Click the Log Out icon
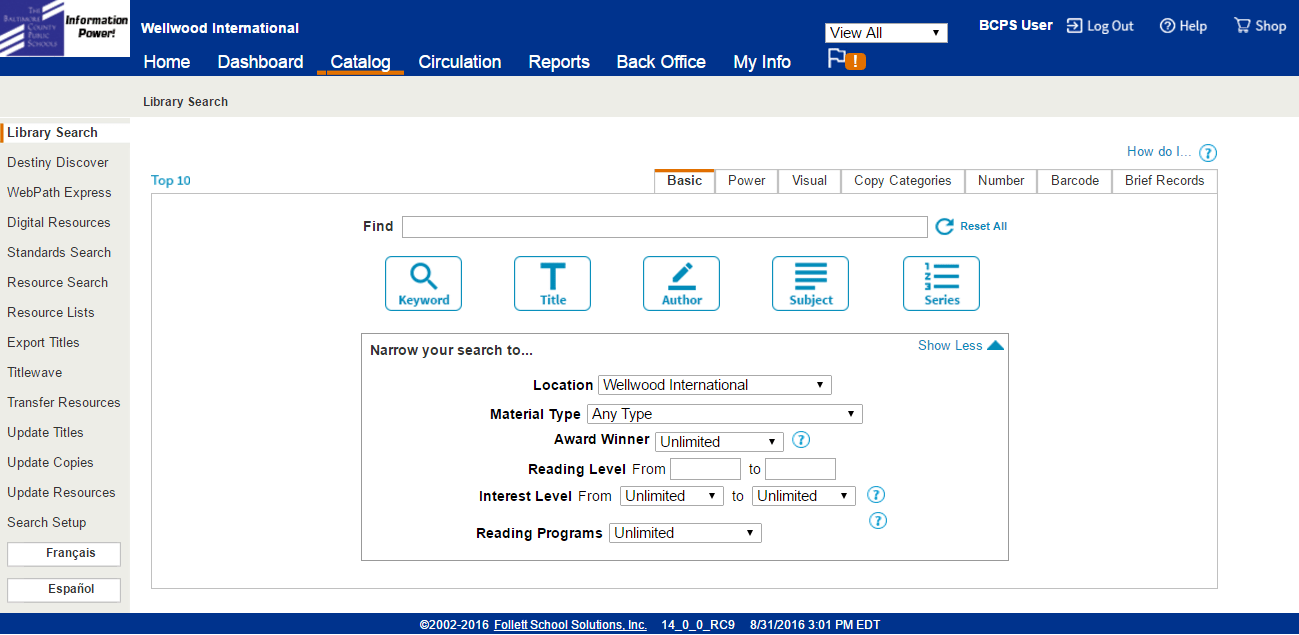Image resolution: width=1299 pixels, height=635 pixels. (1074, 25)
